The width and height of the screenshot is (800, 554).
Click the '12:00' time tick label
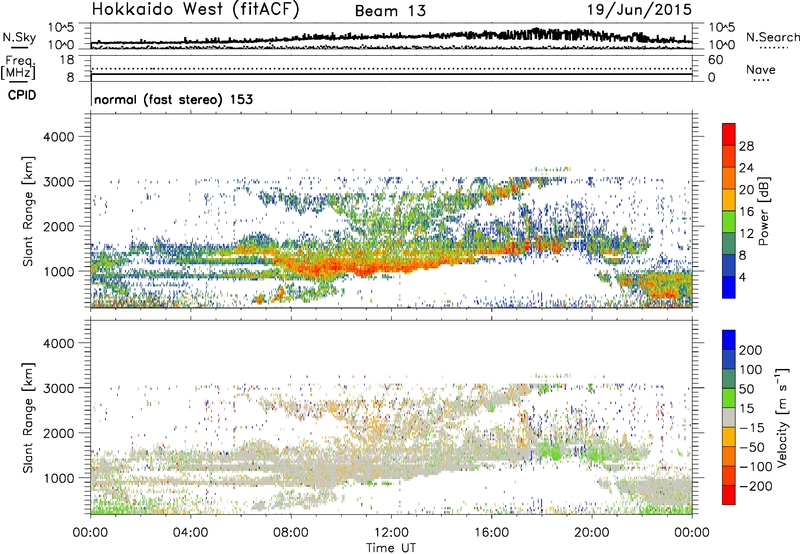[391, 533]
